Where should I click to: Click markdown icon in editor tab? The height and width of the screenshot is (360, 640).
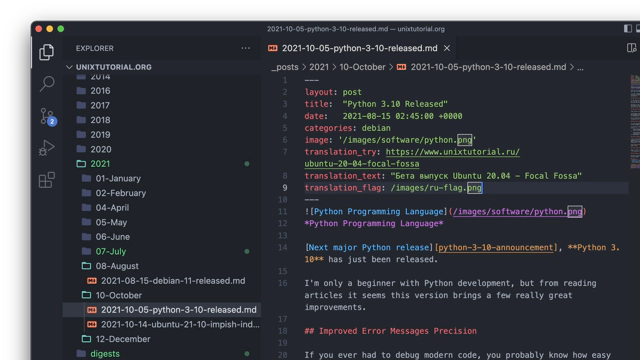coord(273,48)
